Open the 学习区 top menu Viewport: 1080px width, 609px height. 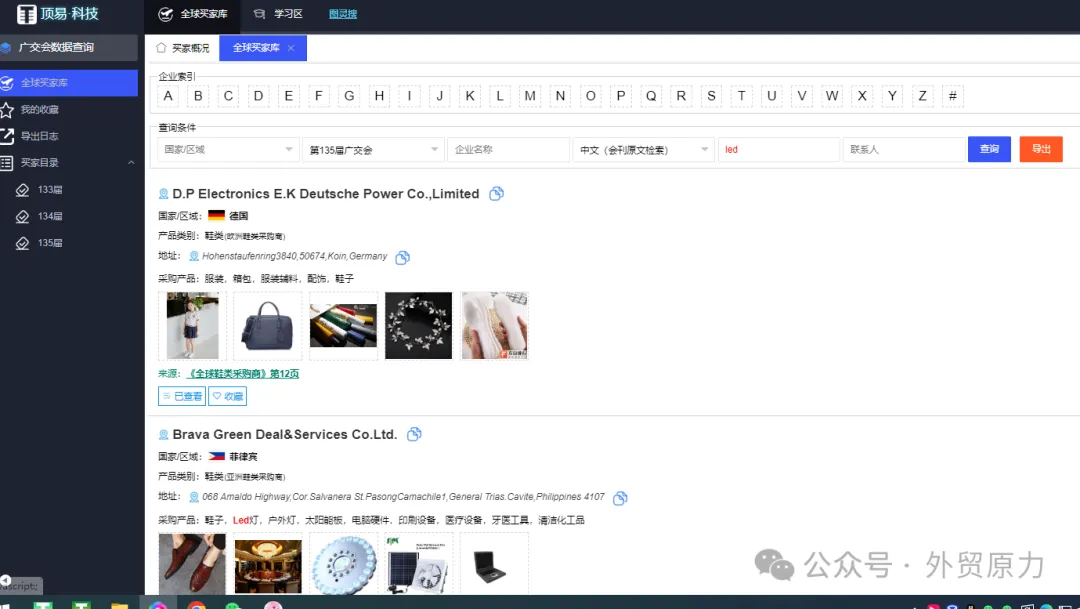(278, 14)
